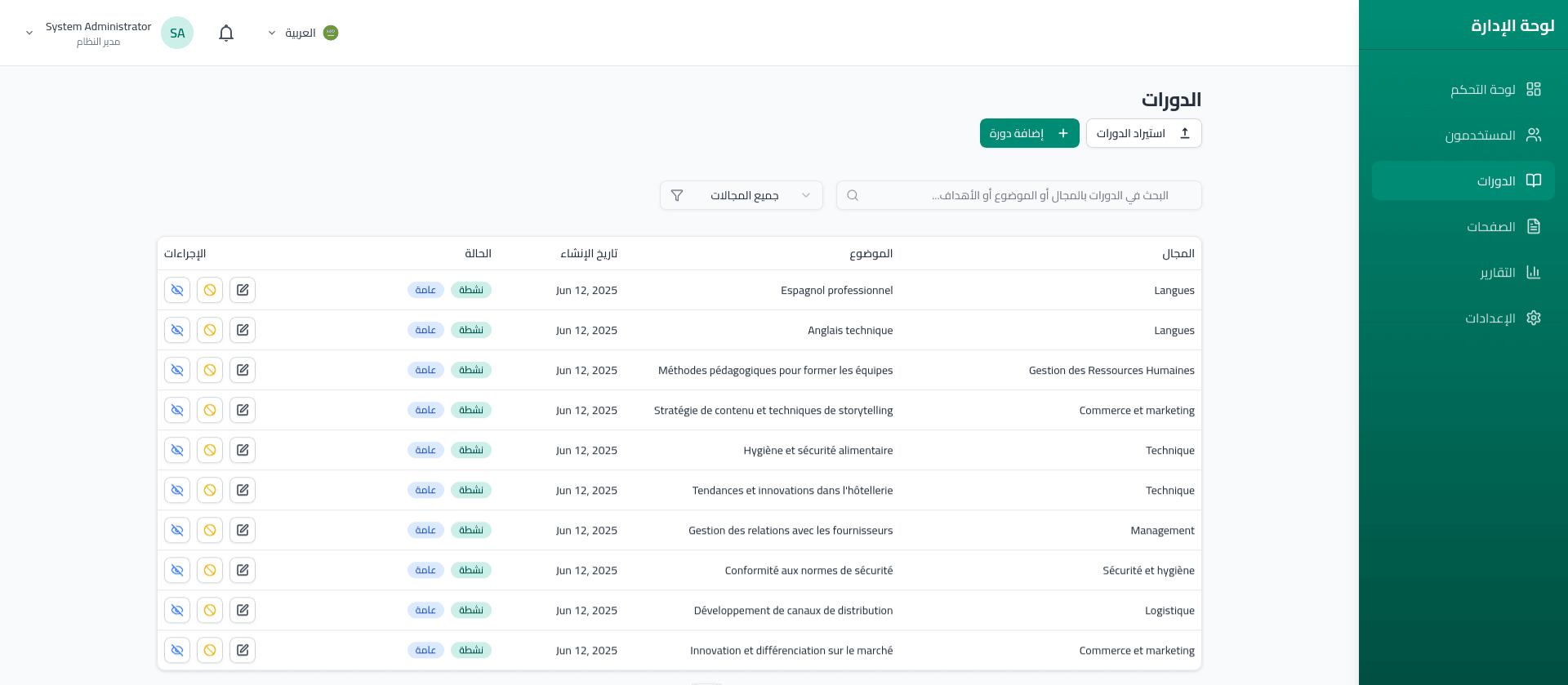Open the العربية language selector
The height and width of the screenshot is (685, 1568).
(303, 33)
